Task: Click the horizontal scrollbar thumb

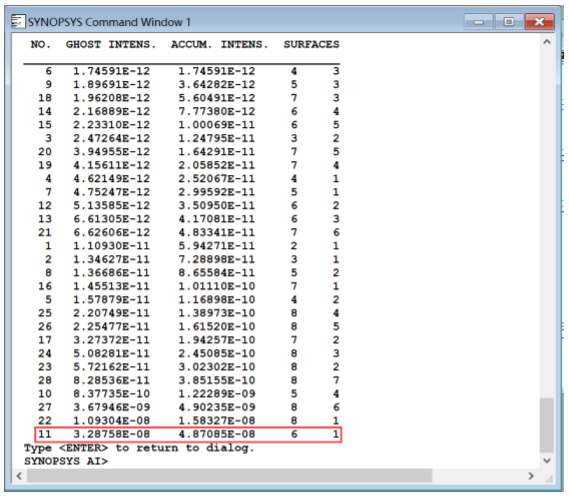Action: click(229, 476)
